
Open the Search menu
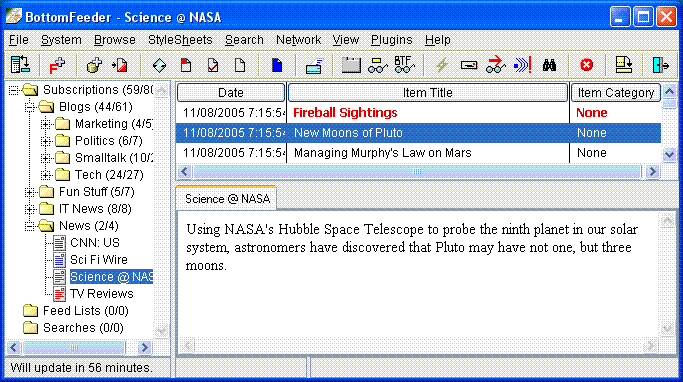[x=244, y=40]
